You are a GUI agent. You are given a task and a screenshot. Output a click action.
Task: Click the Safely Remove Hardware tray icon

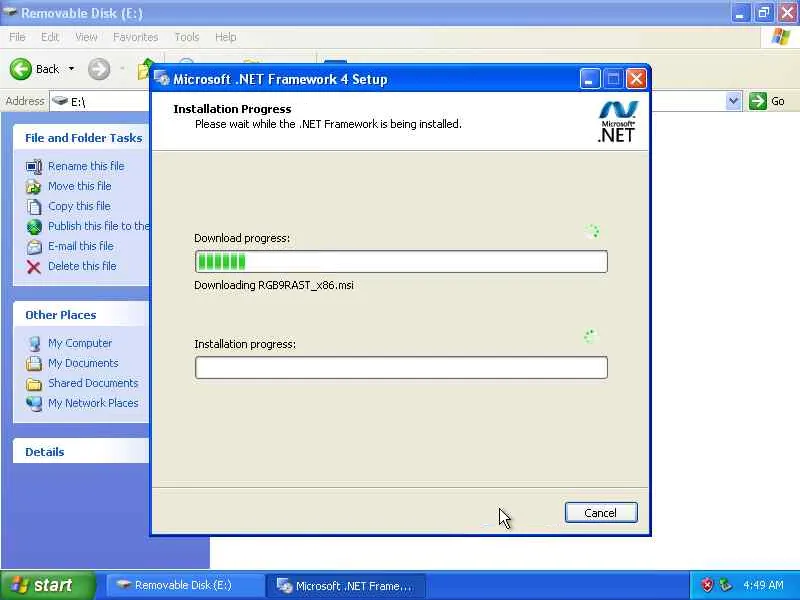[x=725, y=585]
